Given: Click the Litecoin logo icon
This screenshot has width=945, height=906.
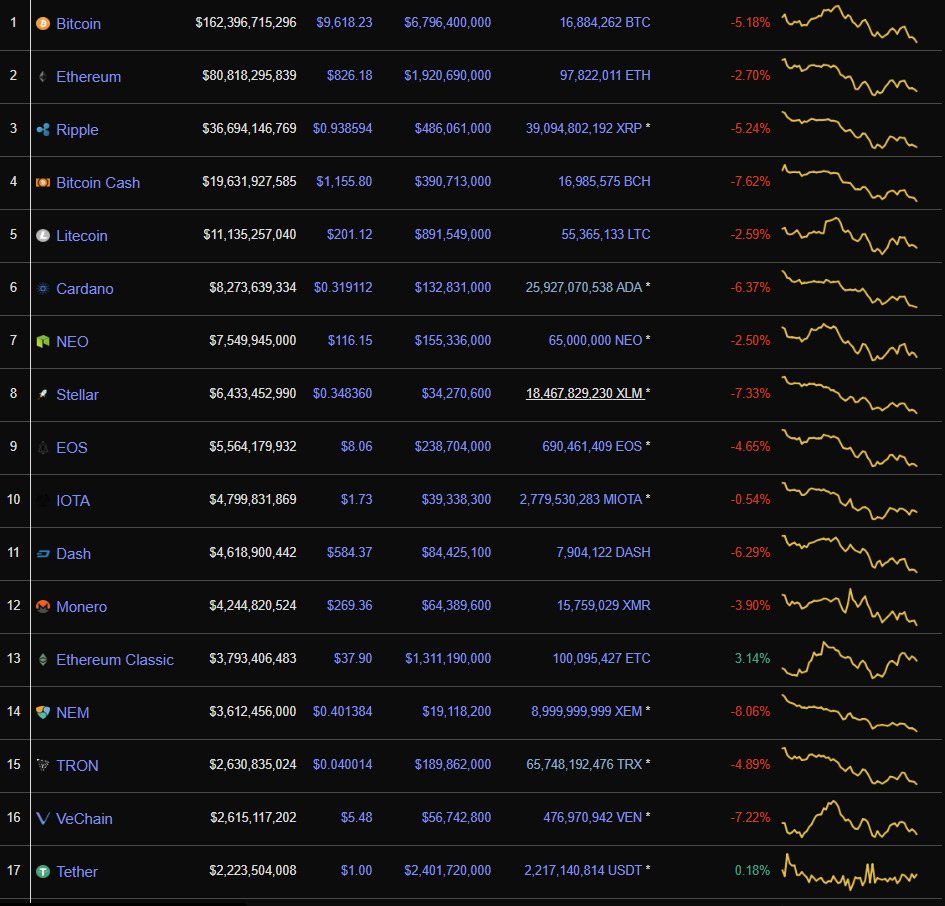Looking at the screenshot, I should coord(43,235).
